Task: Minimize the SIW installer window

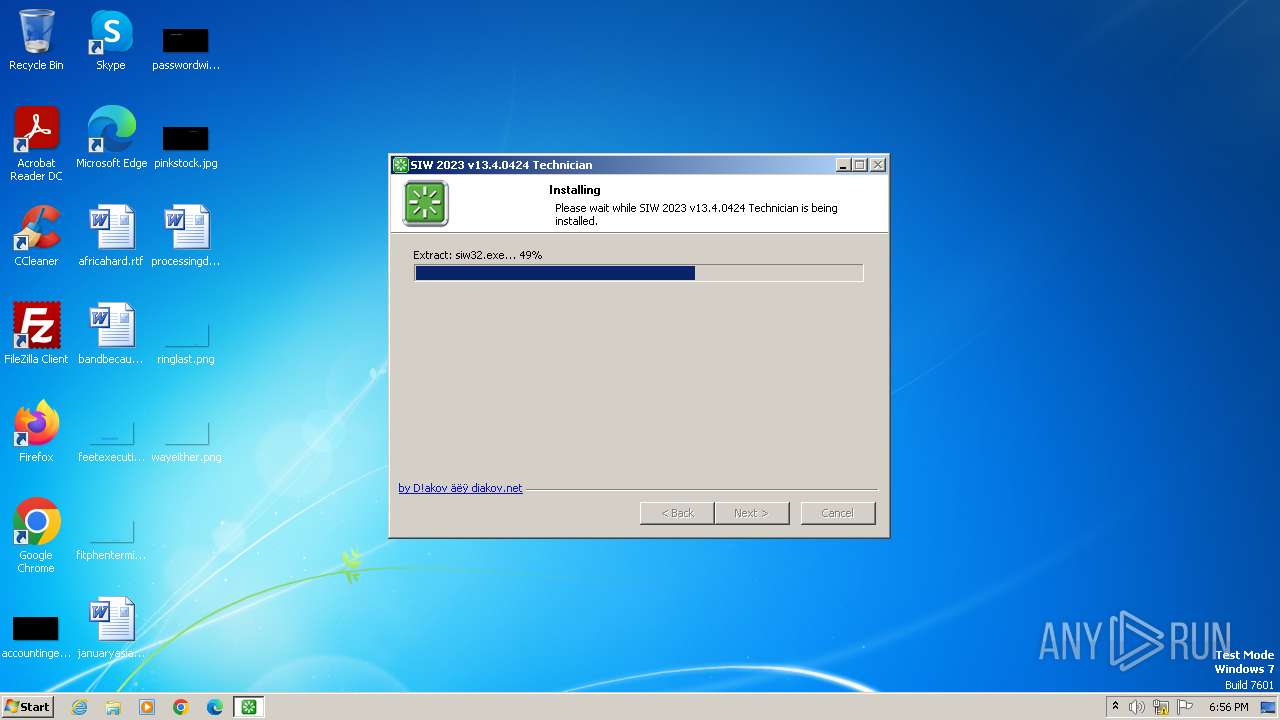Action: (843, 165)
